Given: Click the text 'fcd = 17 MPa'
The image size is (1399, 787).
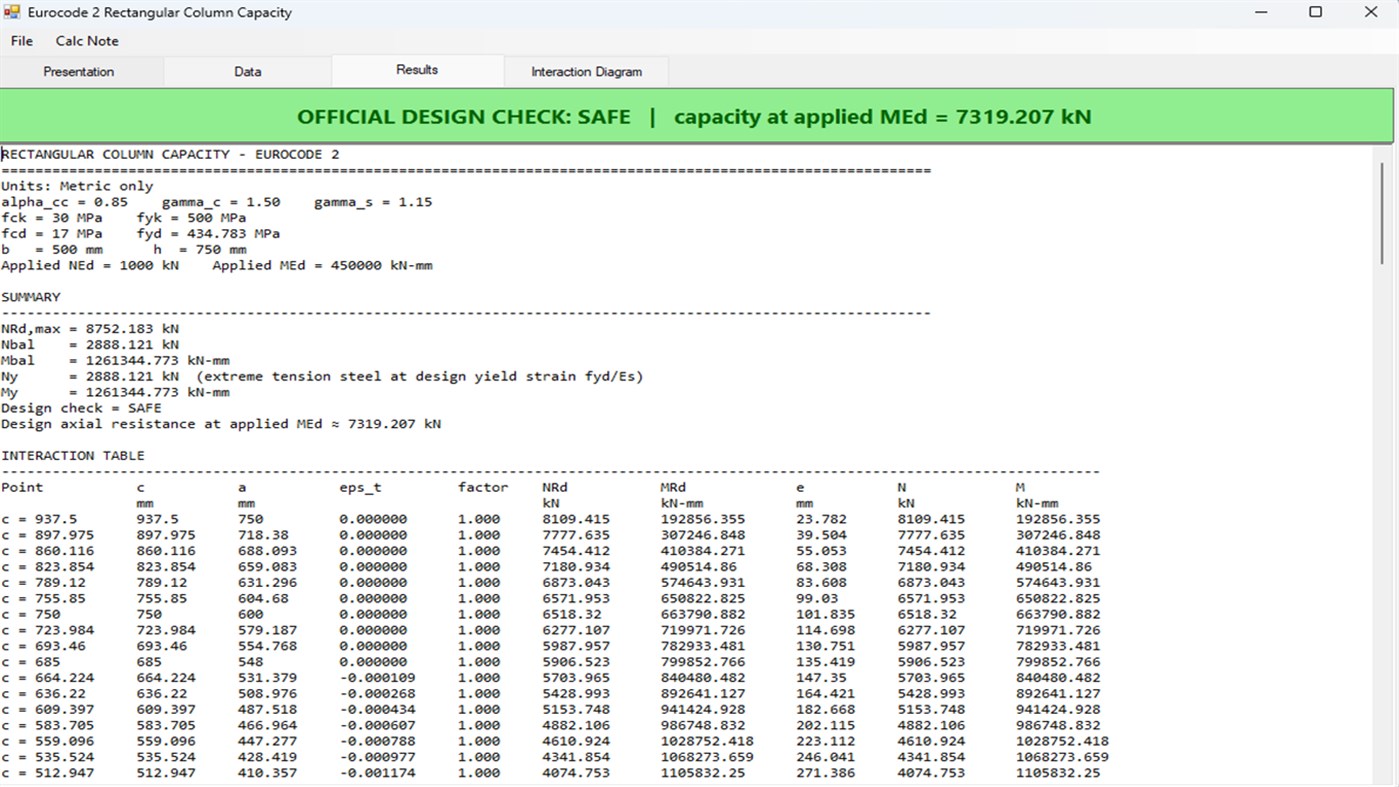Looking at the screenshot, I should pos(52,234).
